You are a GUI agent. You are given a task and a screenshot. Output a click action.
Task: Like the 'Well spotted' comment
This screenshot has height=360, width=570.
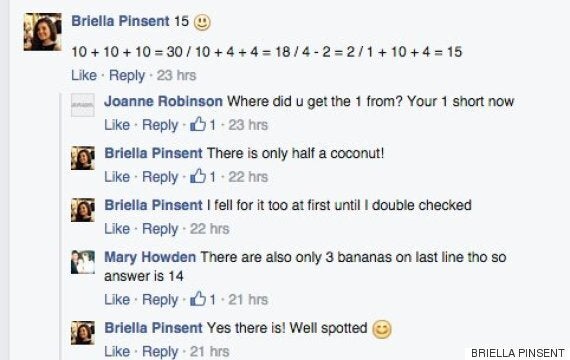point(117,351)
